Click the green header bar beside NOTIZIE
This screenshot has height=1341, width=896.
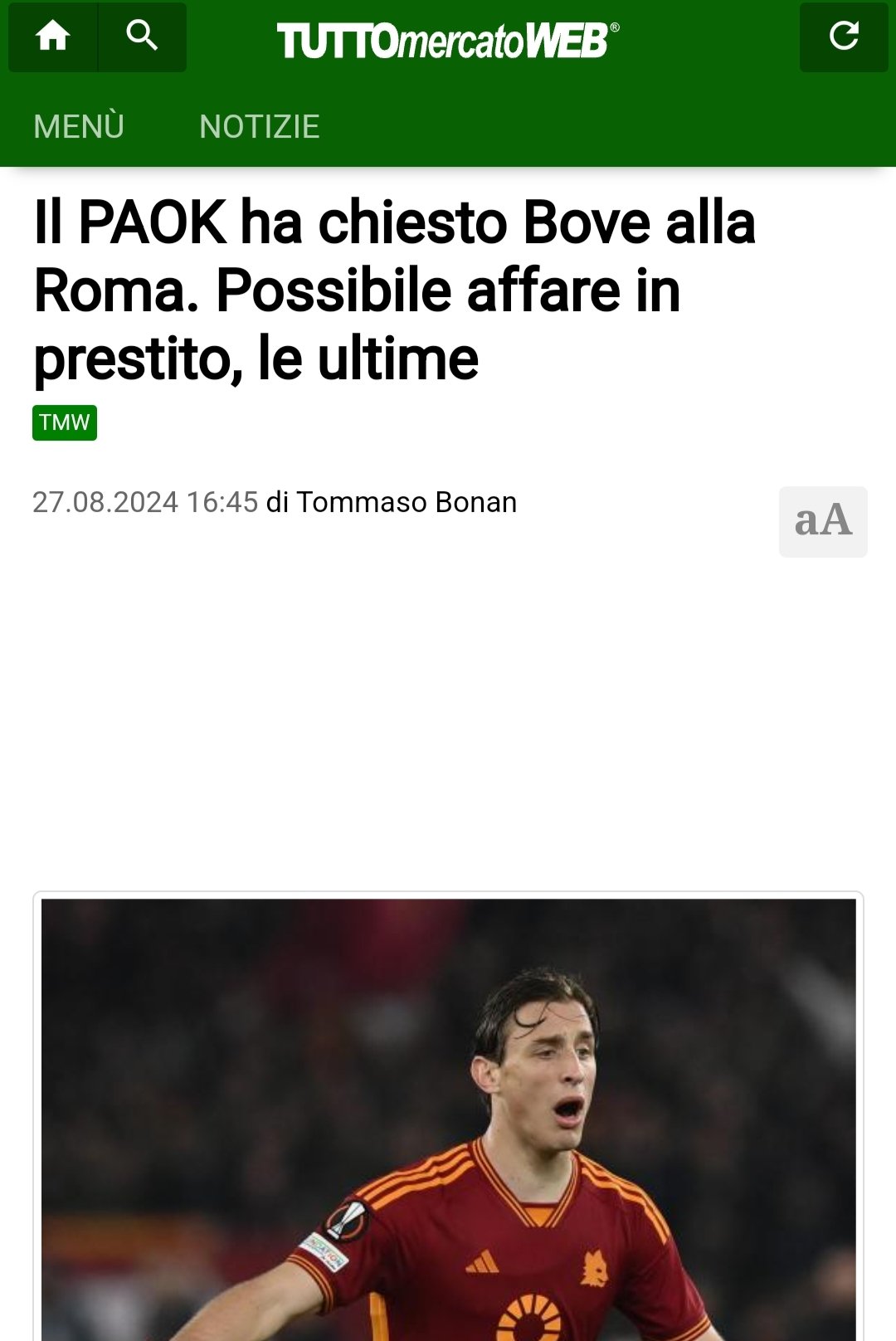[606, 127]
